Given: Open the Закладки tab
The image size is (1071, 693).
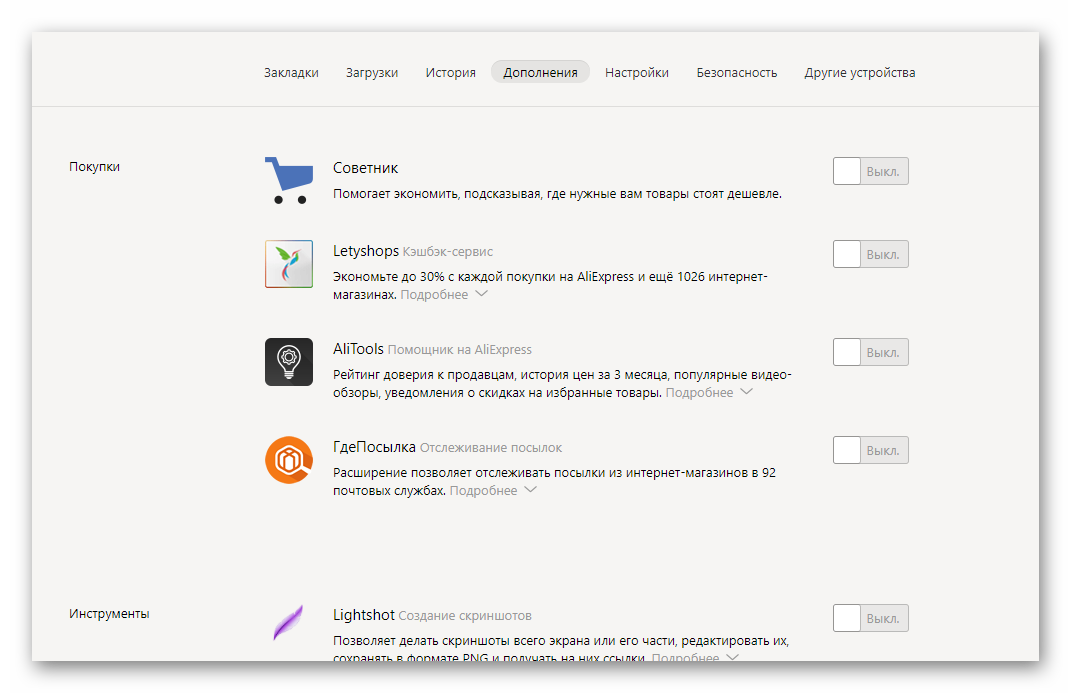Looking at the screenshot, I should pyautogui.click(x=291, y=73).
